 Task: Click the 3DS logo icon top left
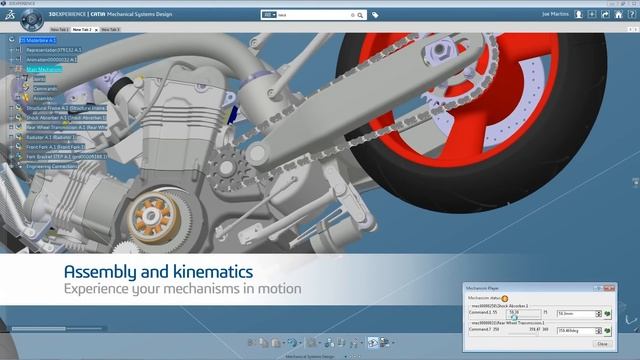[x=10, y=16]
